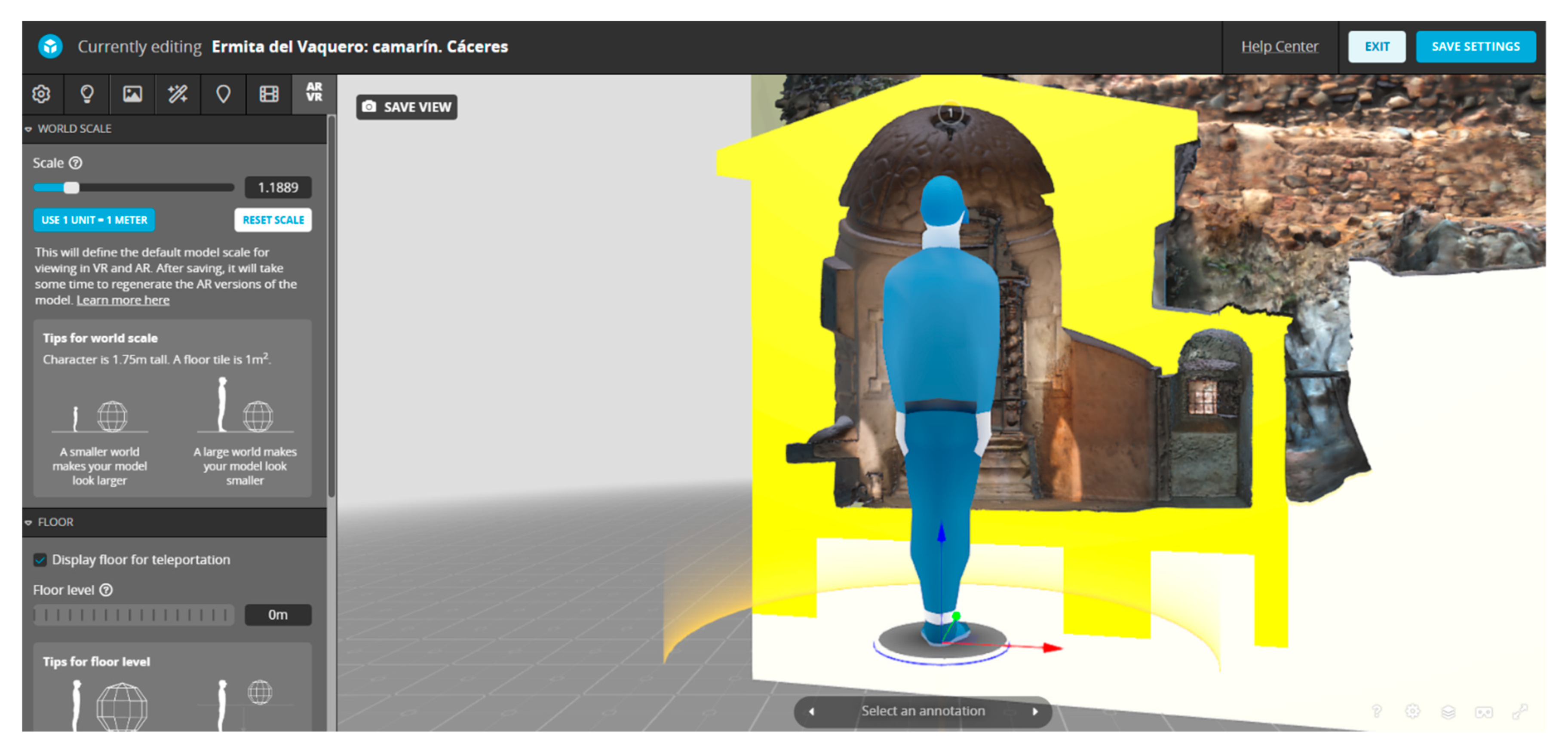Open the Annotations pin tab
The image size is (1568, 746).
[x=224, y=94]
